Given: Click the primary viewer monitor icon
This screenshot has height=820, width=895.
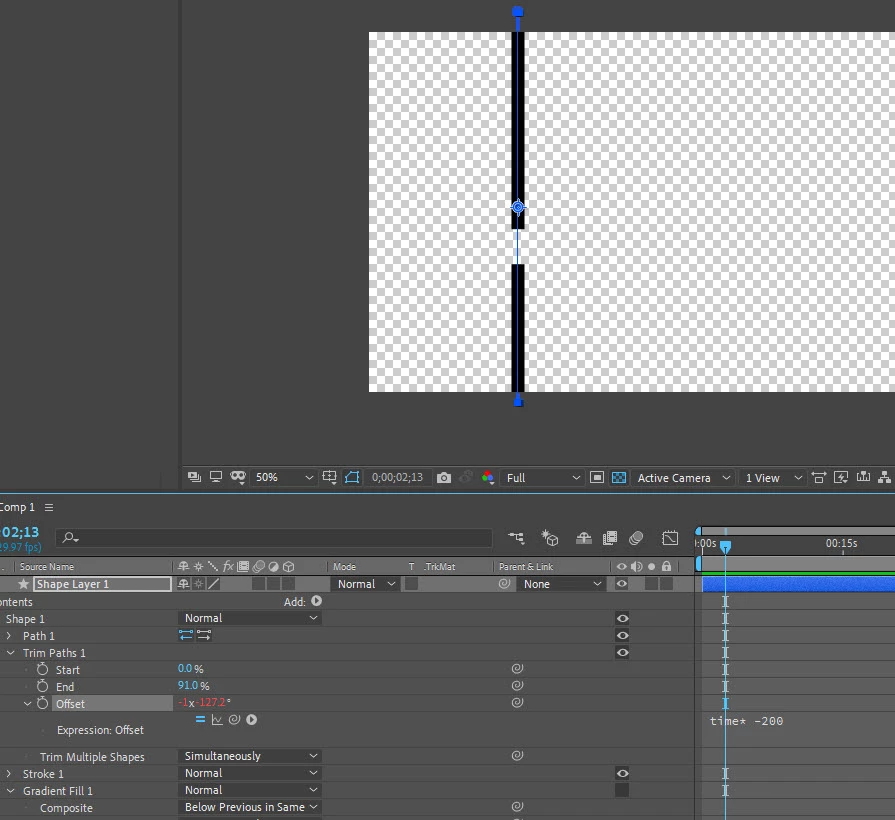Looking at the screenshot, I should [x=216, y=477].
